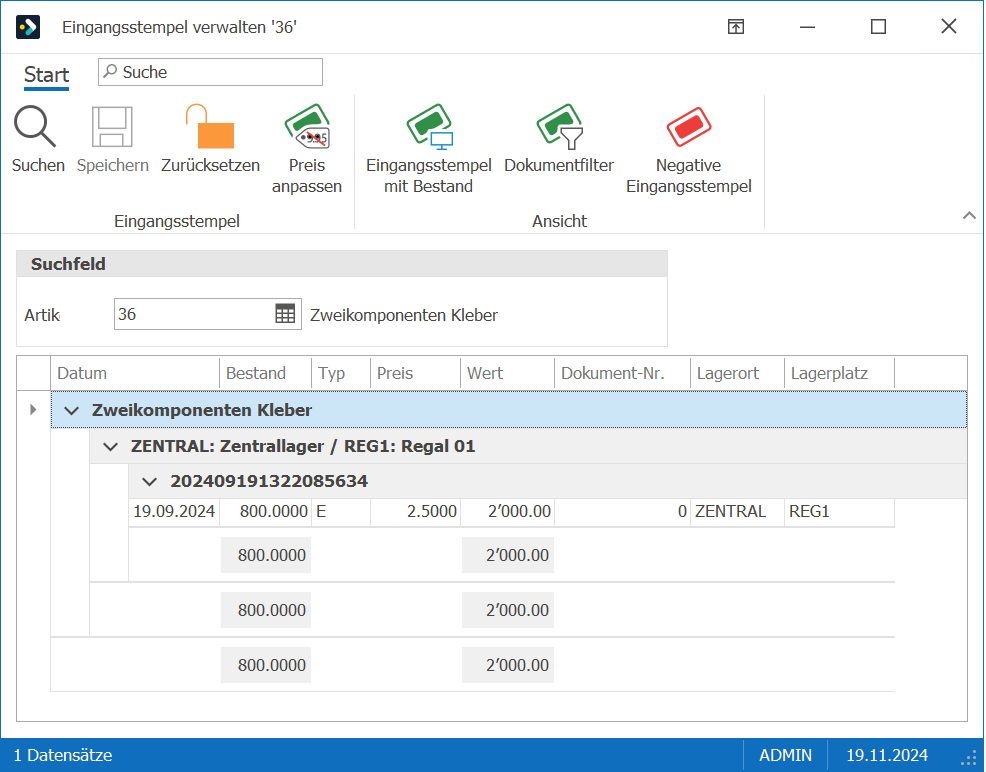Screen dimensions: 986x772
Task: Collapse the Zweikomponenten Kleber group
Action: point(72,411)
